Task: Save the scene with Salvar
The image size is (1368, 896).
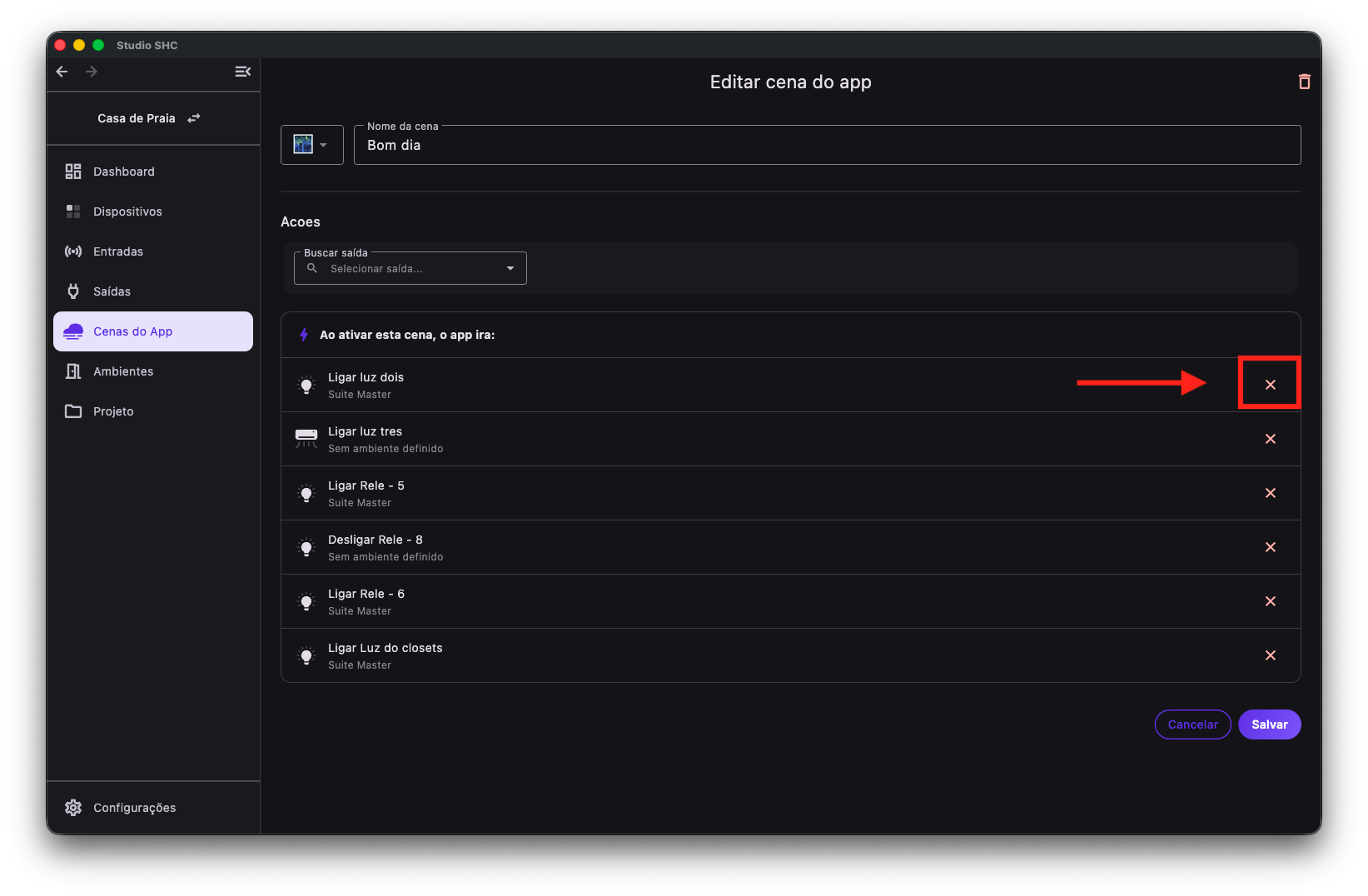Action: pos(1270,724)
